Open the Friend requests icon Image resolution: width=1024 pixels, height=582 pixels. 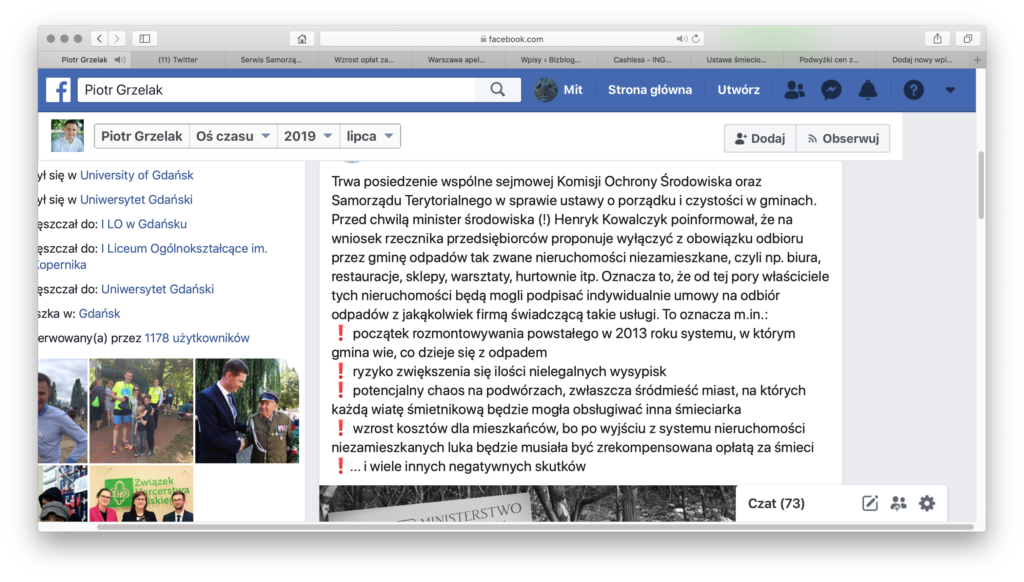(794, 89)
